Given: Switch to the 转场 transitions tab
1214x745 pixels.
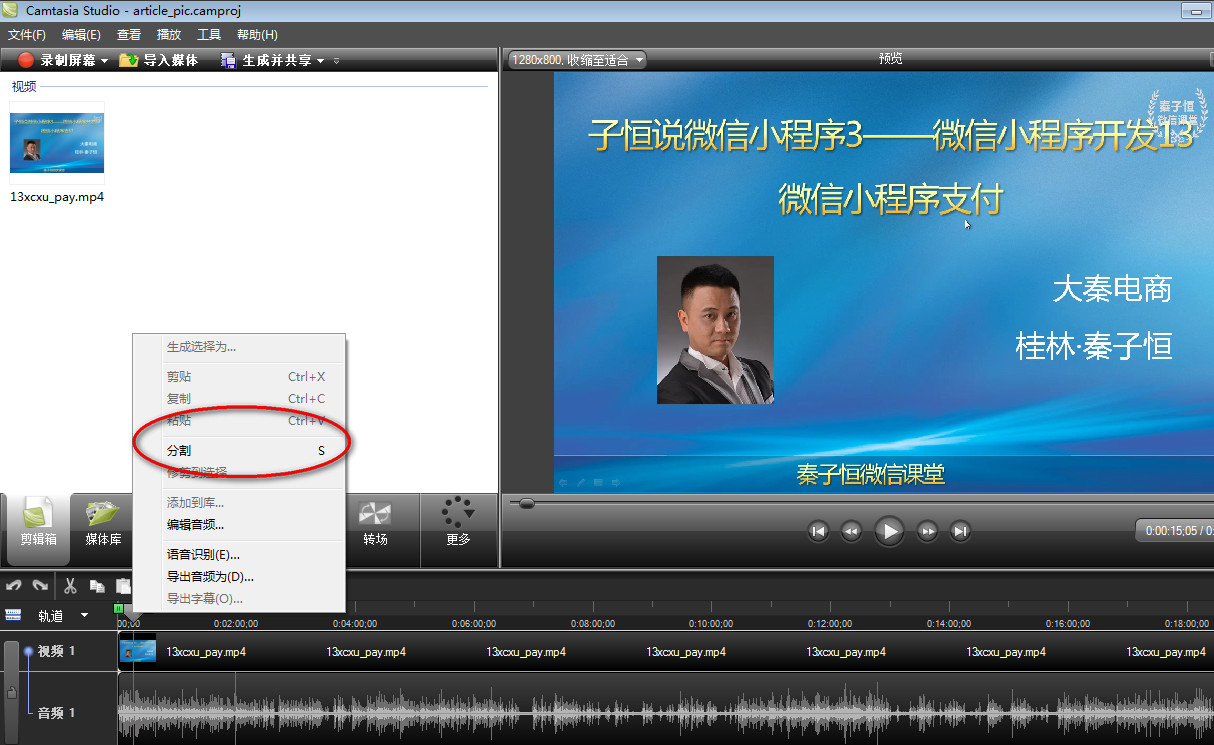Looking at the screenshot, I should point(375,524).
